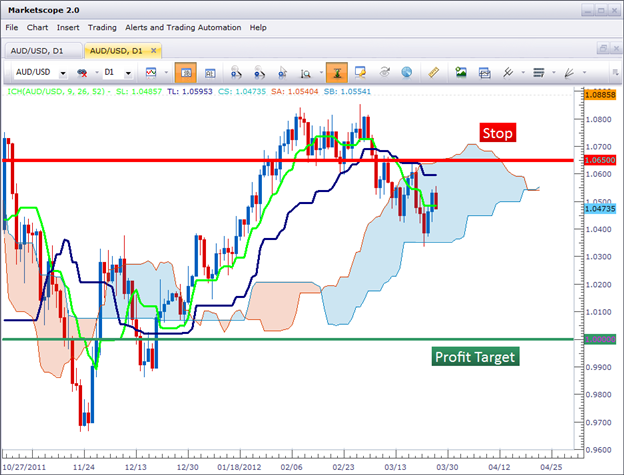624x475 pixels.
Task: Expand the chart type dropdown arrow
Action: [x=166, y=72]
